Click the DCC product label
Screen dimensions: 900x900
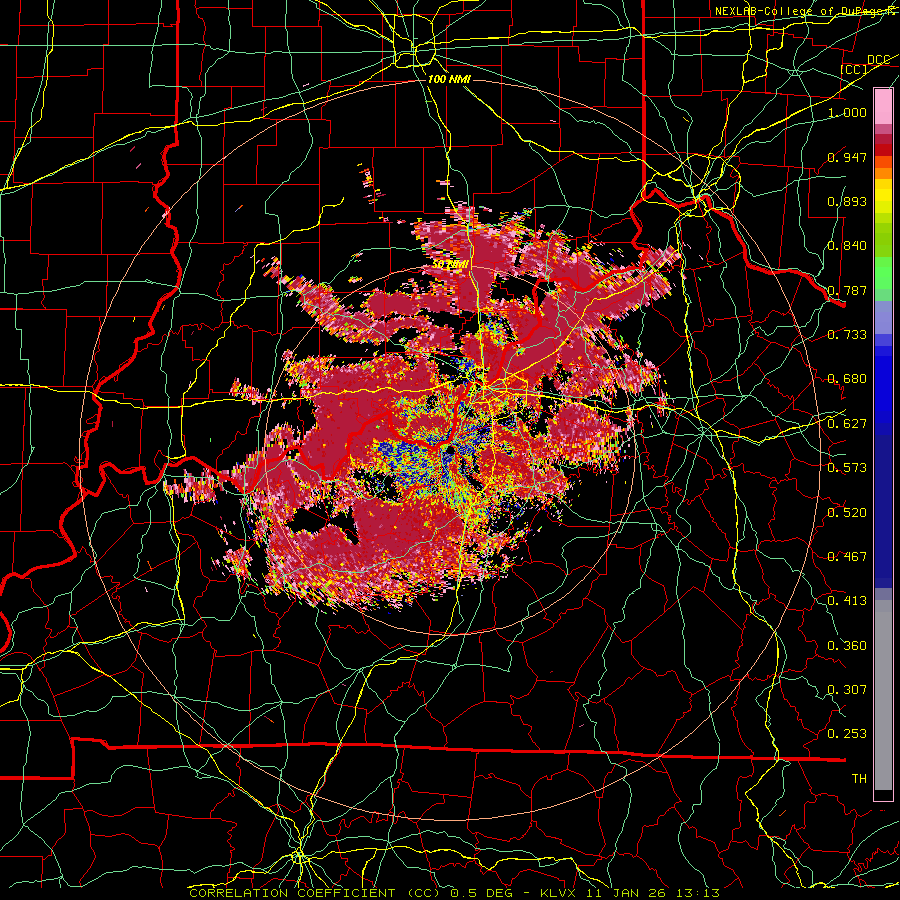pos(878,60)
